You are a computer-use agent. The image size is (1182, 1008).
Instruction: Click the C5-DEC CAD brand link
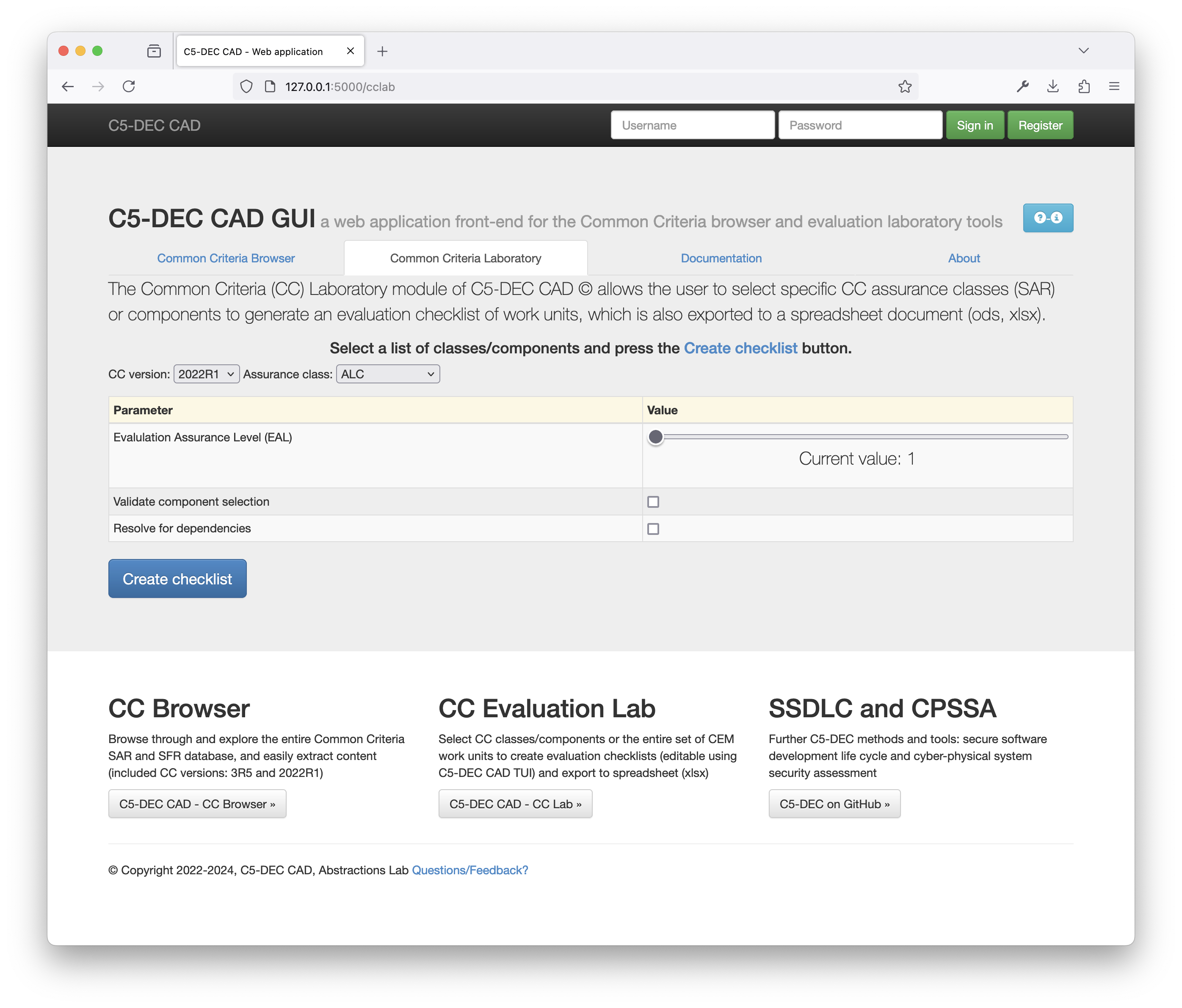coord(155,125)
